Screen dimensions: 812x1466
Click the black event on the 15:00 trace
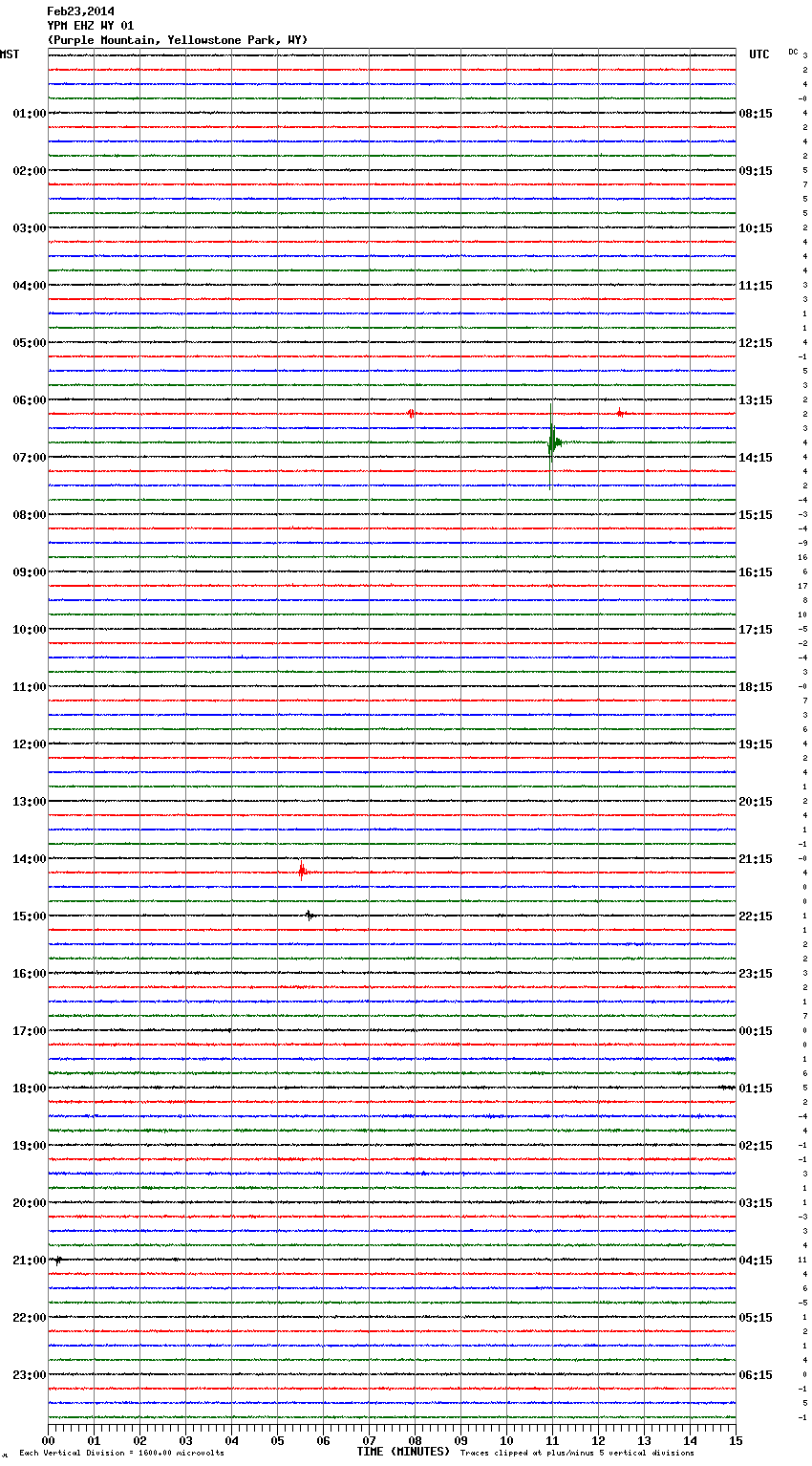click(309, 915)
